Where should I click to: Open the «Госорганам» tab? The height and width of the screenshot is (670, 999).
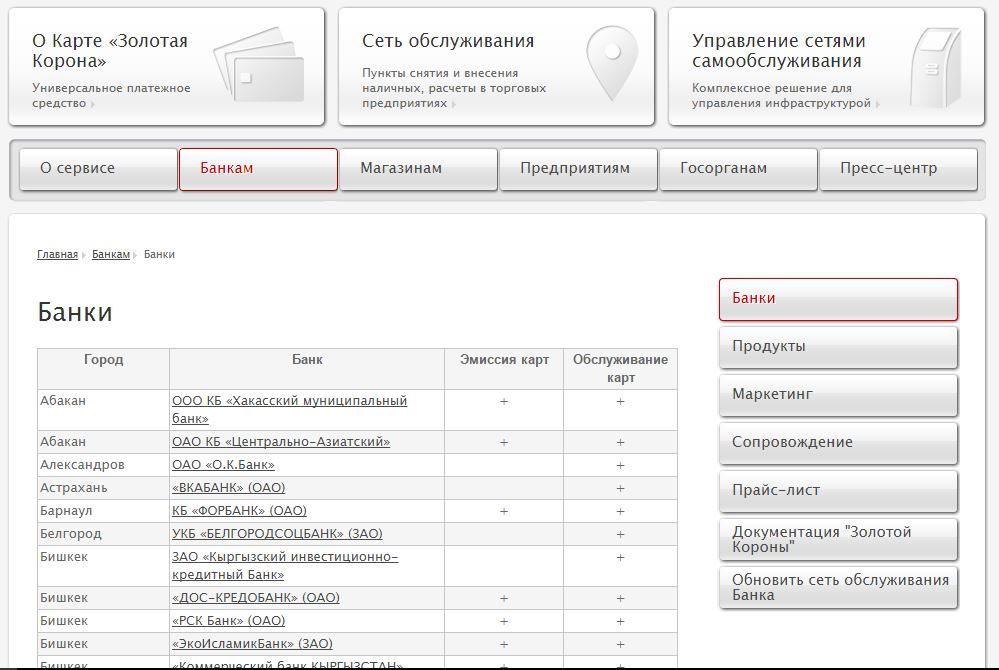pos(738,169)
